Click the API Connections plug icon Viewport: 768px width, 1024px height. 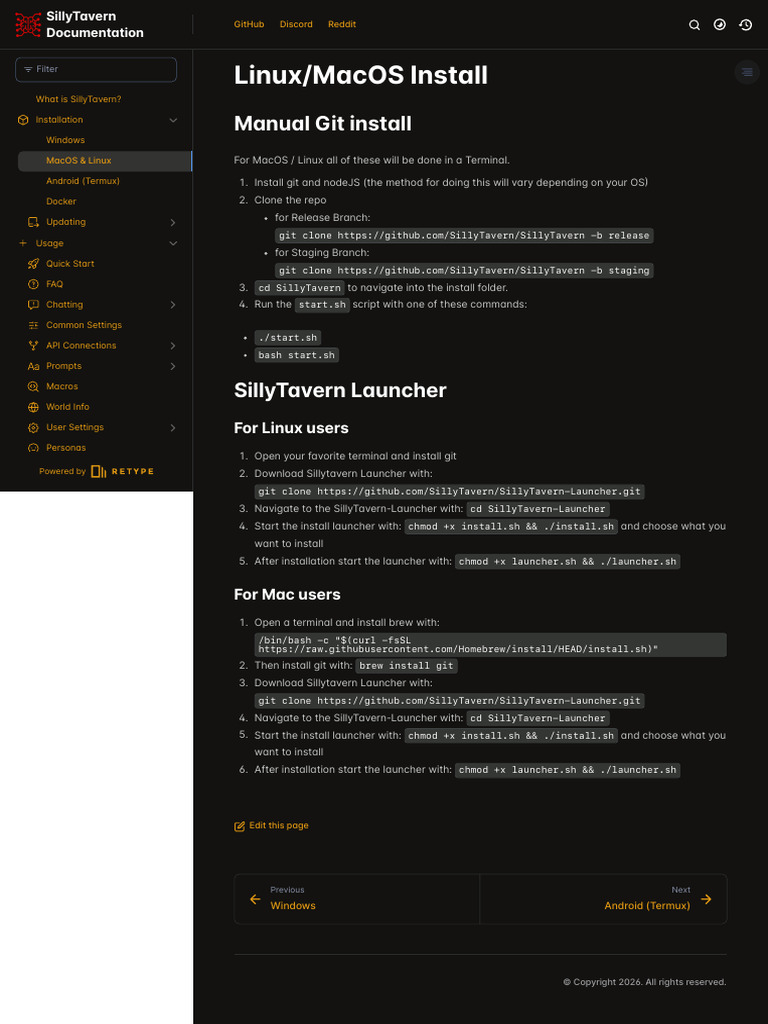33,345
